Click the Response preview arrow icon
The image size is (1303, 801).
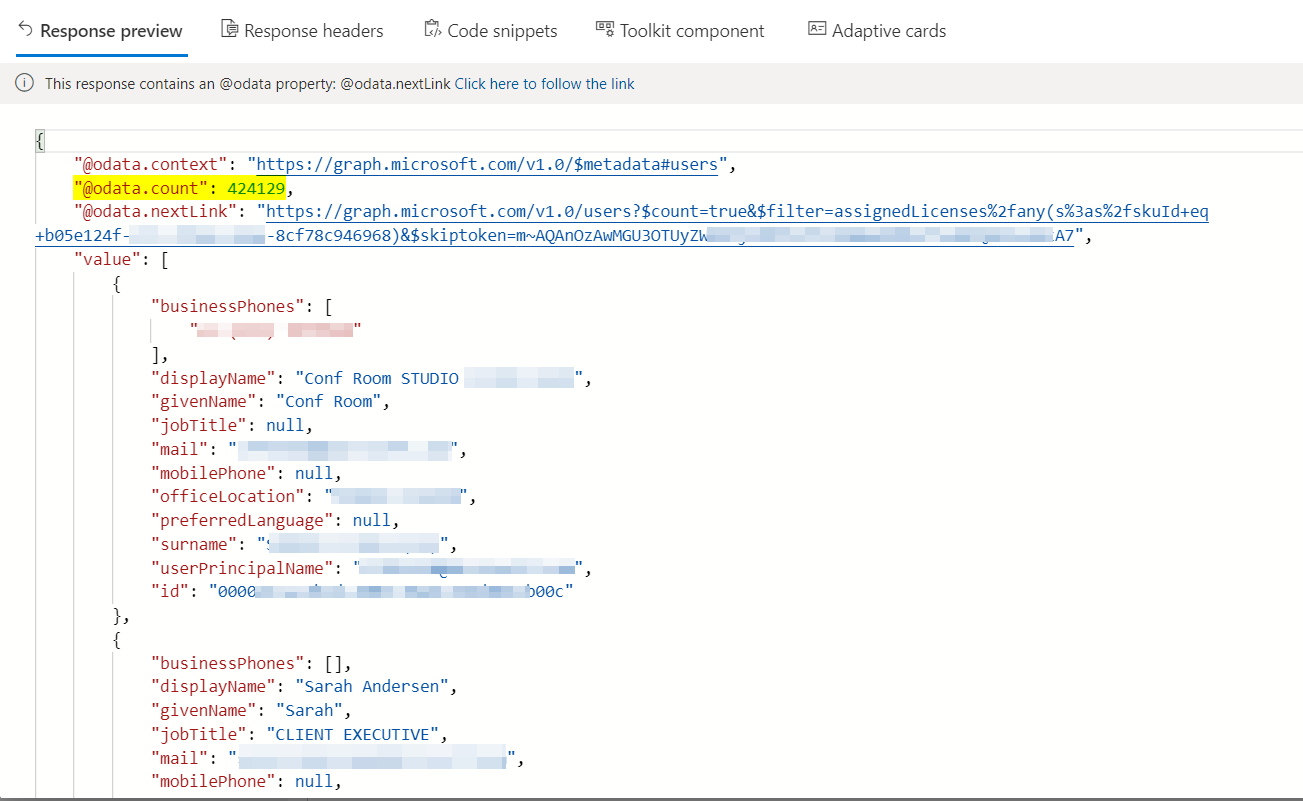[x=26, y=30]
